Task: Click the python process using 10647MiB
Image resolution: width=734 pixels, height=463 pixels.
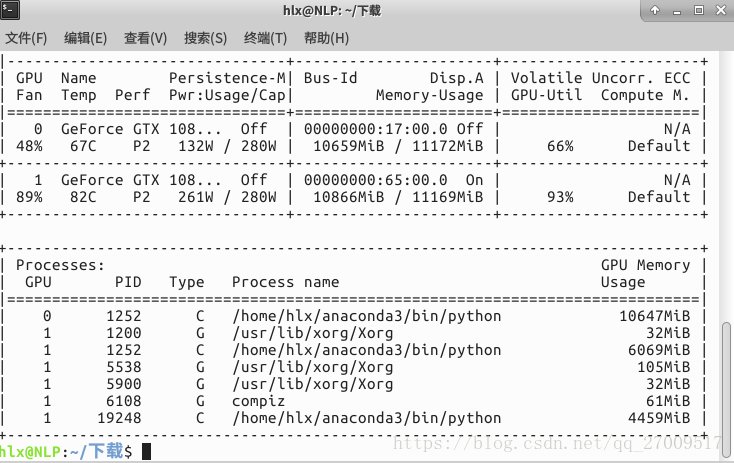Action: point(367,316)
